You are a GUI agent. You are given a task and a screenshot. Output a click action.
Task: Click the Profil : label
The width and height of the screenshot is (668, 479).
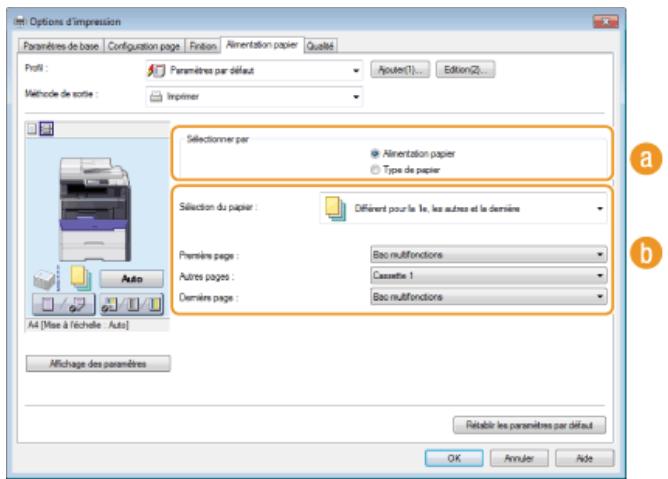coord(36,68)
